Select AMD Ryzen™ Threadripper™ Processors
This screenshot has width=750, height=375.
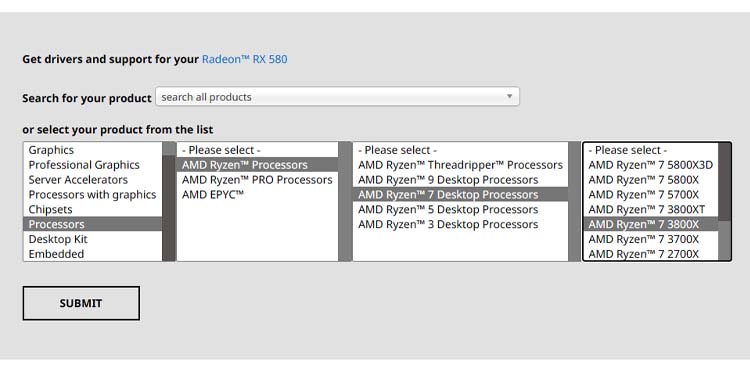461,165
